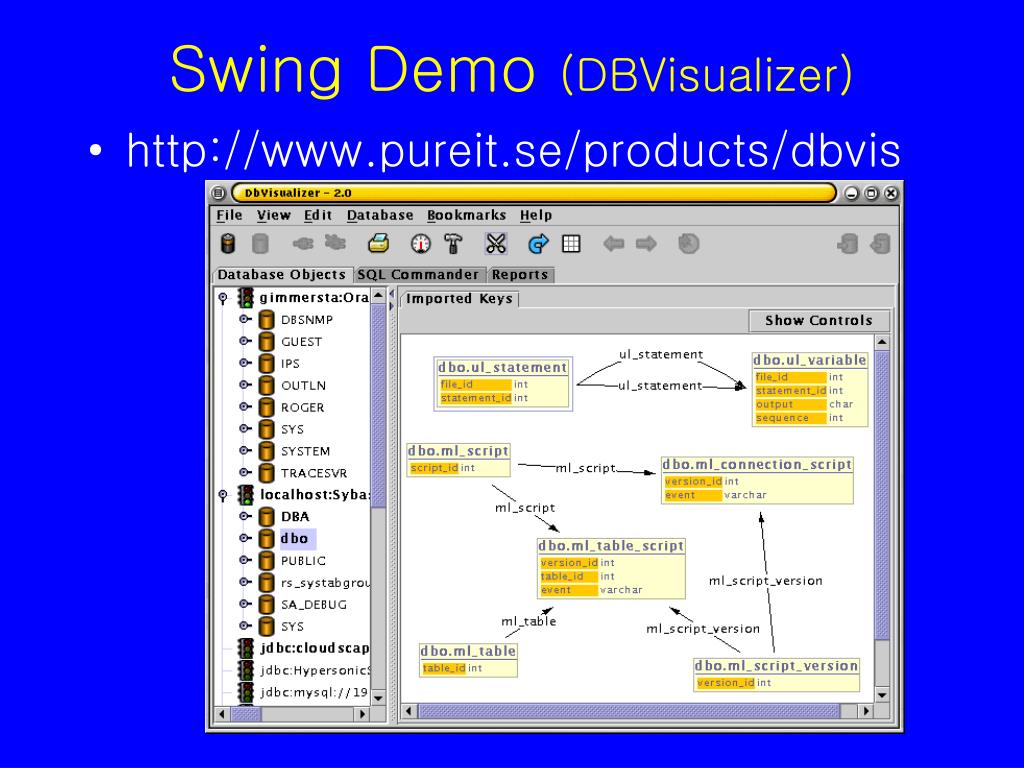Expand the TRACESVR schema node
The width and height of the screenshot is (1024, 768).
[245, 472]
